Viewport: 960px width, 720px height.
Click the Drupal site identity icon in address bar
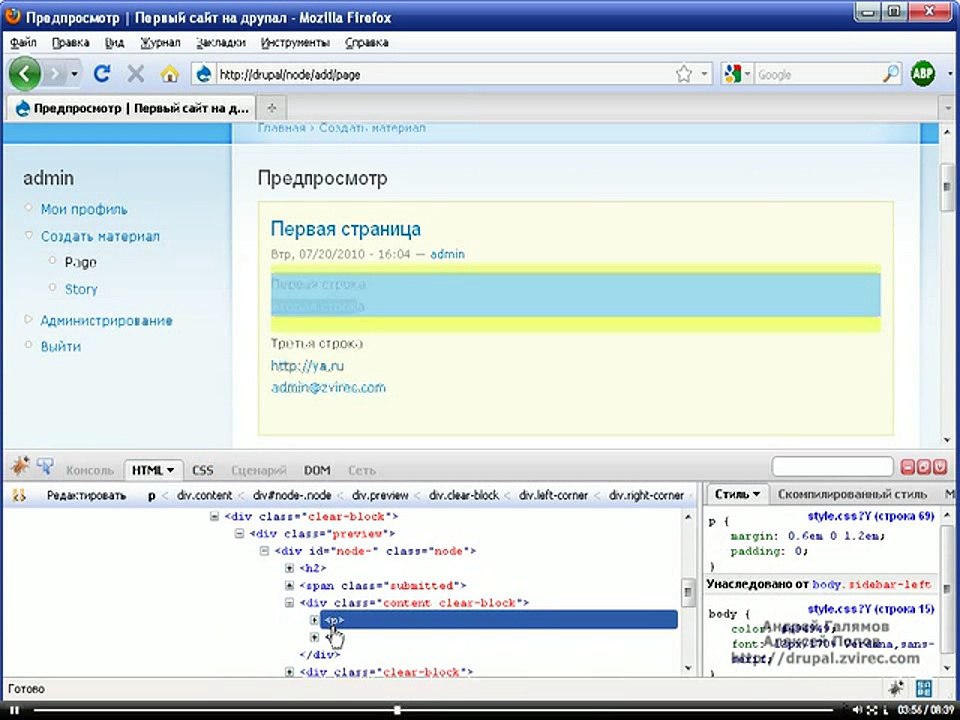203,75
